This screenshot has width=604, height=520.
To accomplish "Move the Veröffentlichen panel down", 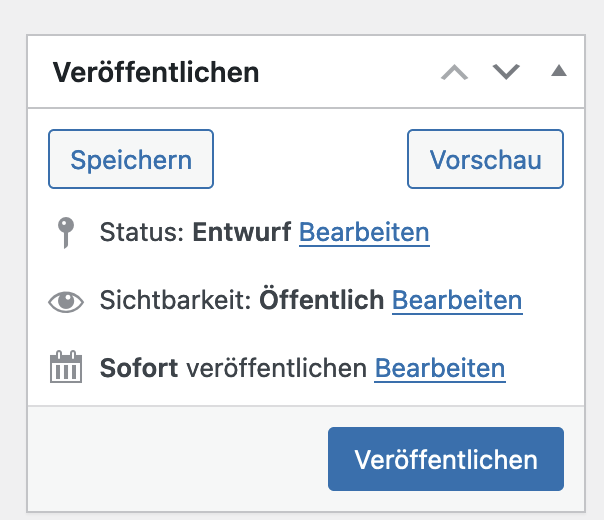I will 506,72.
